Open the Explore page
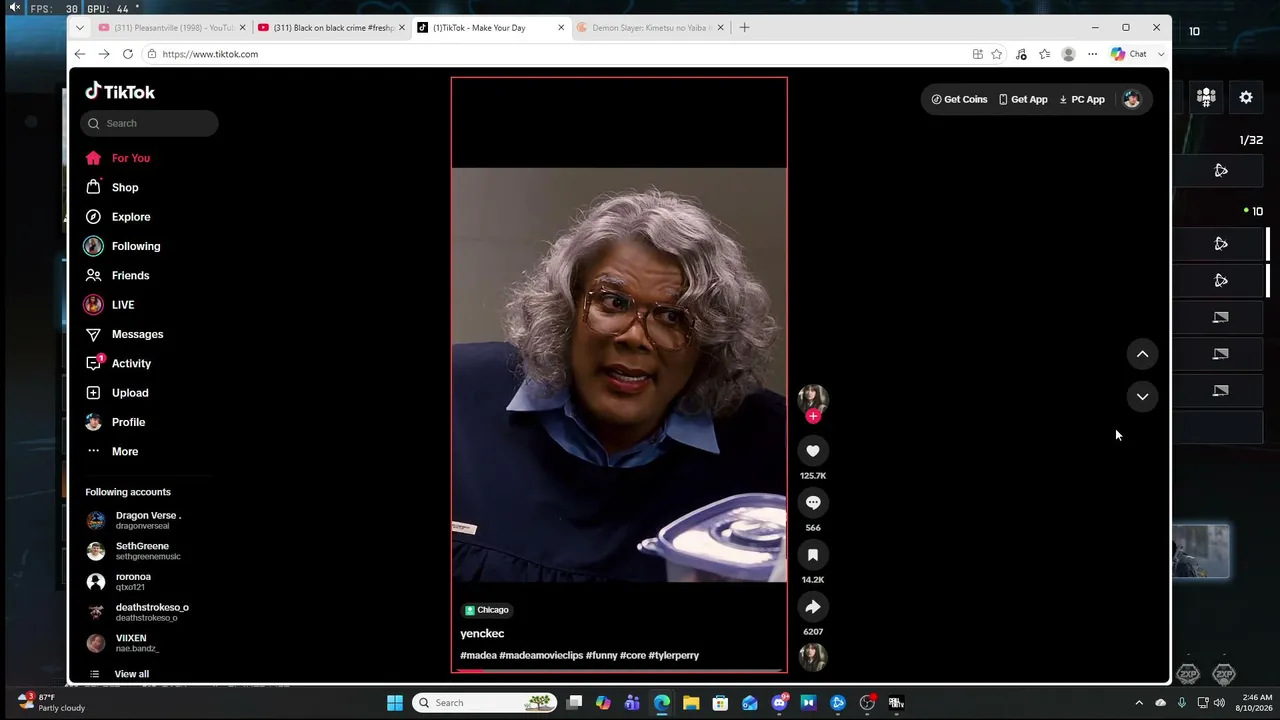Image resolution: width=1280 pixels, height=720 pixels. (118, 217)
